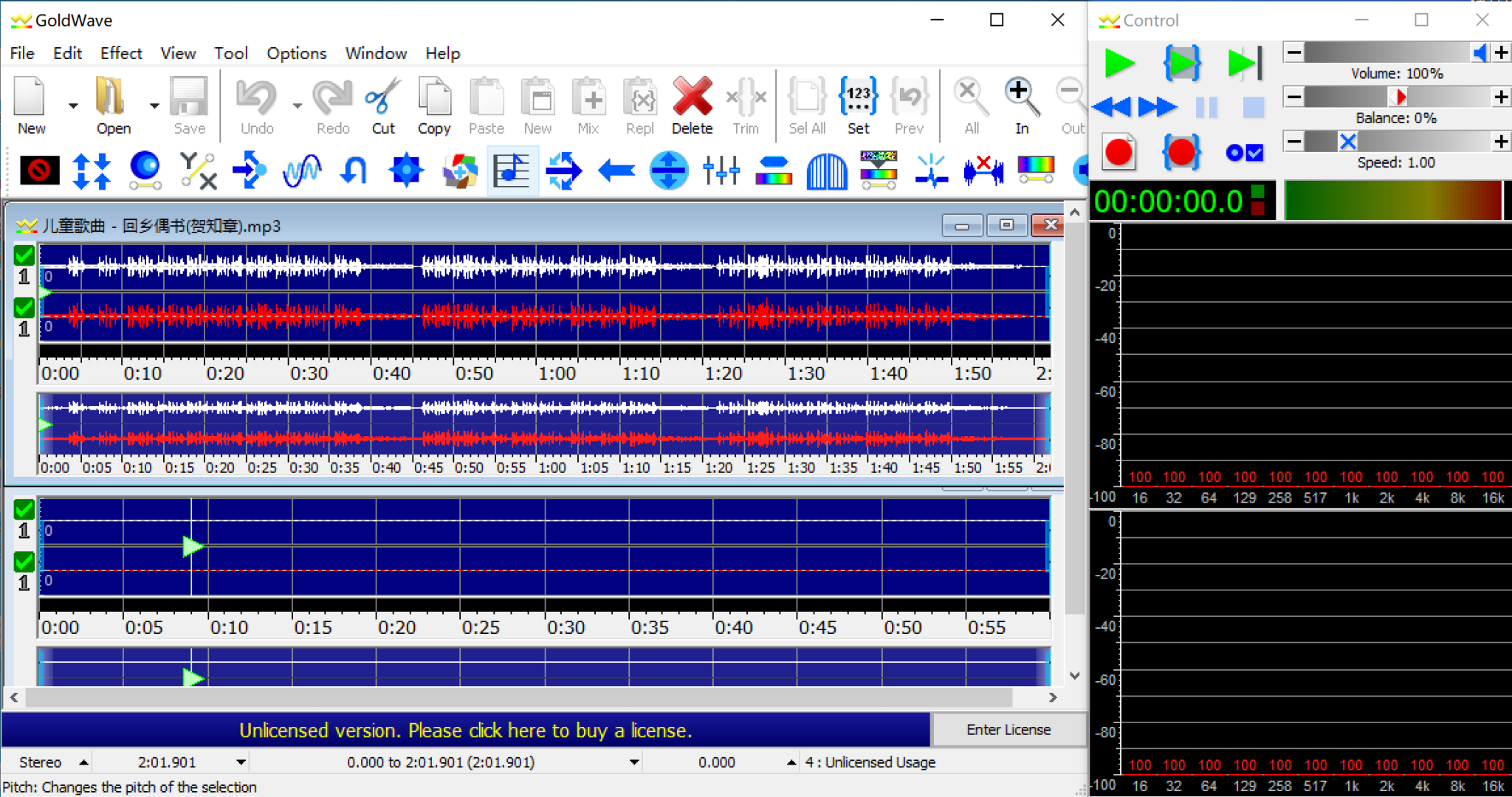This screenshot has height=797, width=1512.
Task: Open the Options menu
Action: click(x=296, y=53)
